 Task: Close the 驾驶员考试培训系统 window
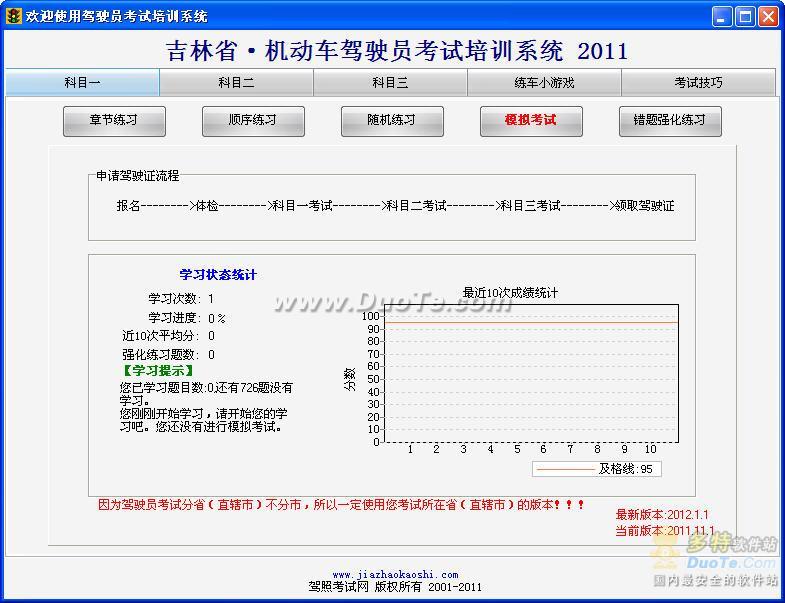coord(768,16)
